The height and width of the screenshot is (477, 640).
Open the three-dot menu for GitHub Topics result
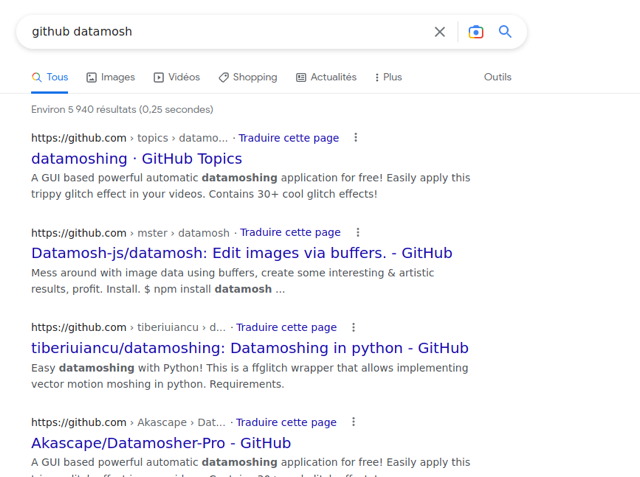[356, 138]
